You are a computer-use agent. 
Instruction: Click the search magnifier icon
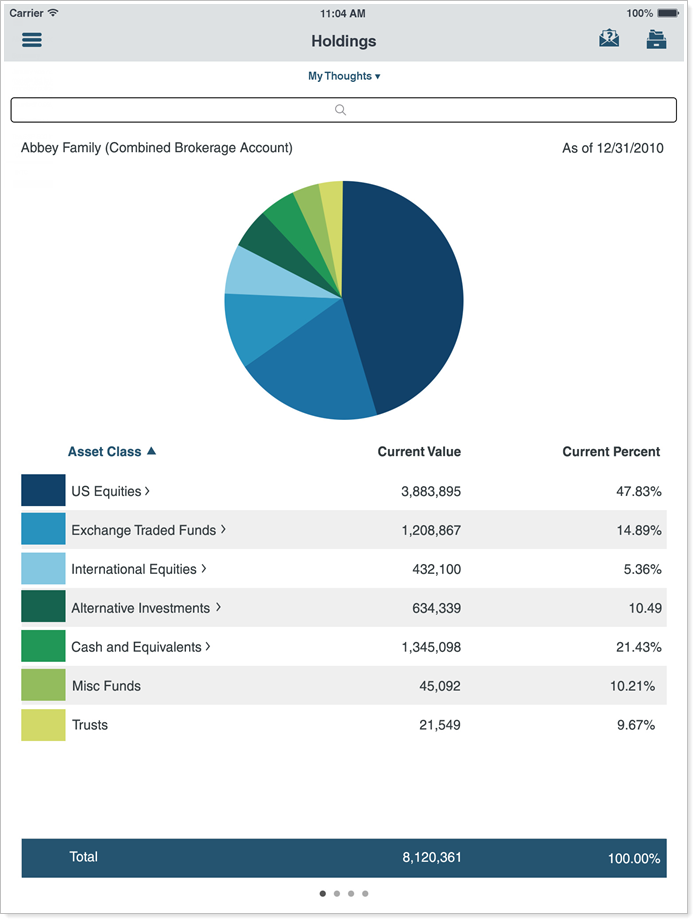tap(341, 110)
